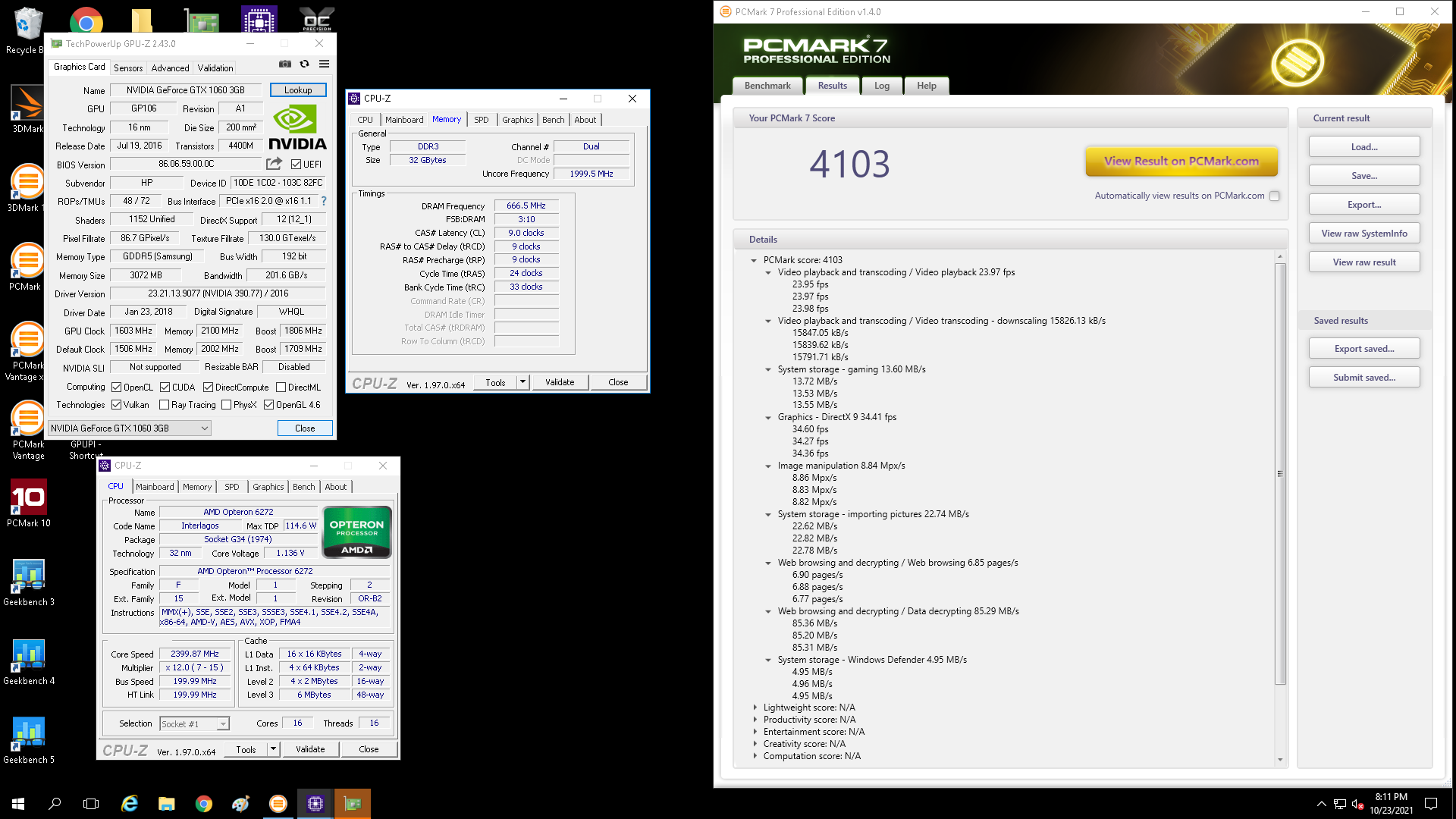Viewport: 1456px width, 819px height.
Task: Toggle the OpenGL 4.6 checkbox
Action: (268, 405)
